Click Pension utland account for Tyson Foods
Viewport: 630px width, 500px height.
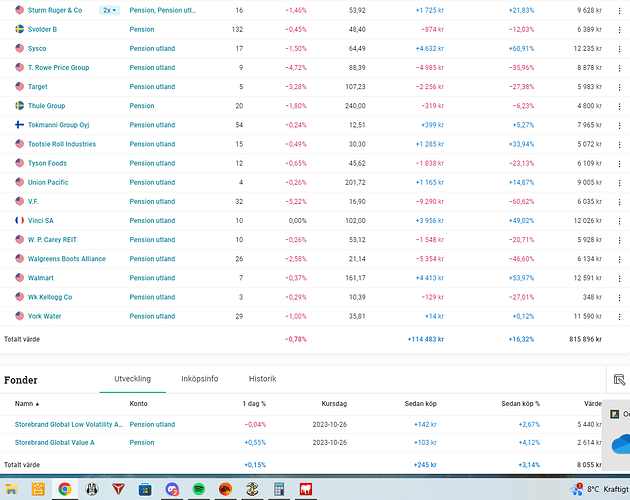click(152, 163)
